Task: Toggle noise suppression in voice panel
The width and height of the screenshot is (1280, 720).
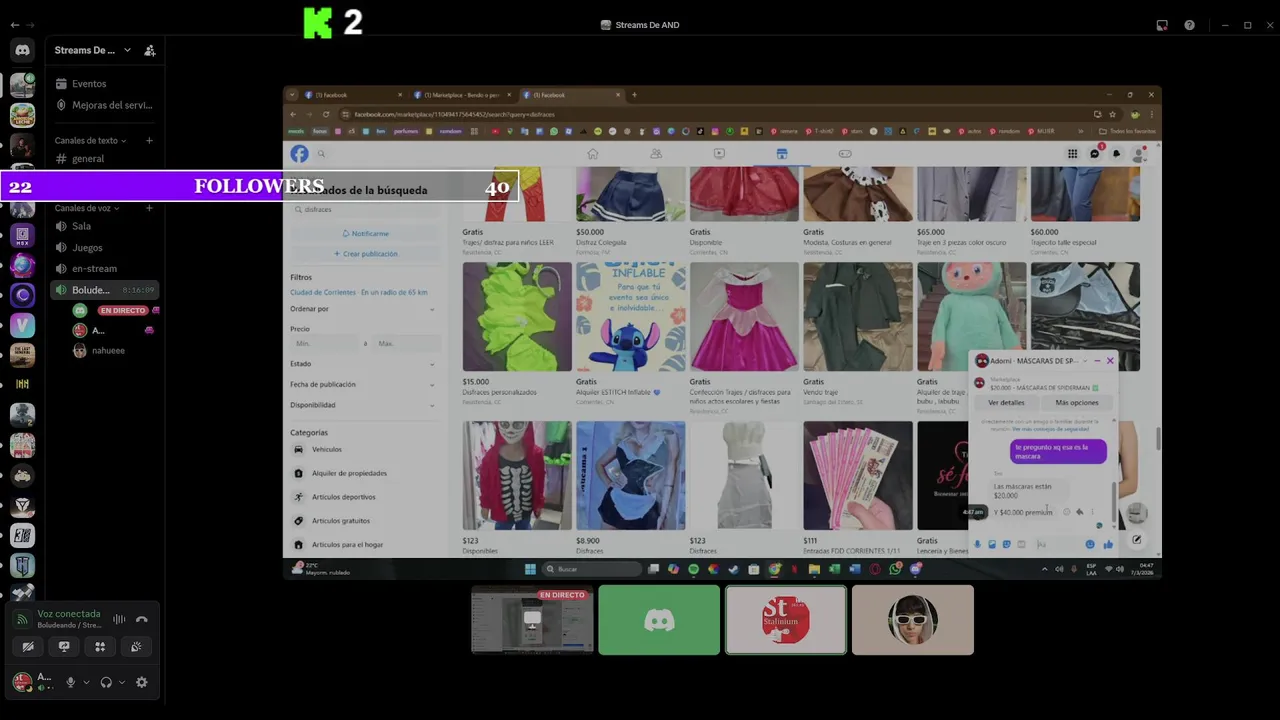Action: click(119, 620)
